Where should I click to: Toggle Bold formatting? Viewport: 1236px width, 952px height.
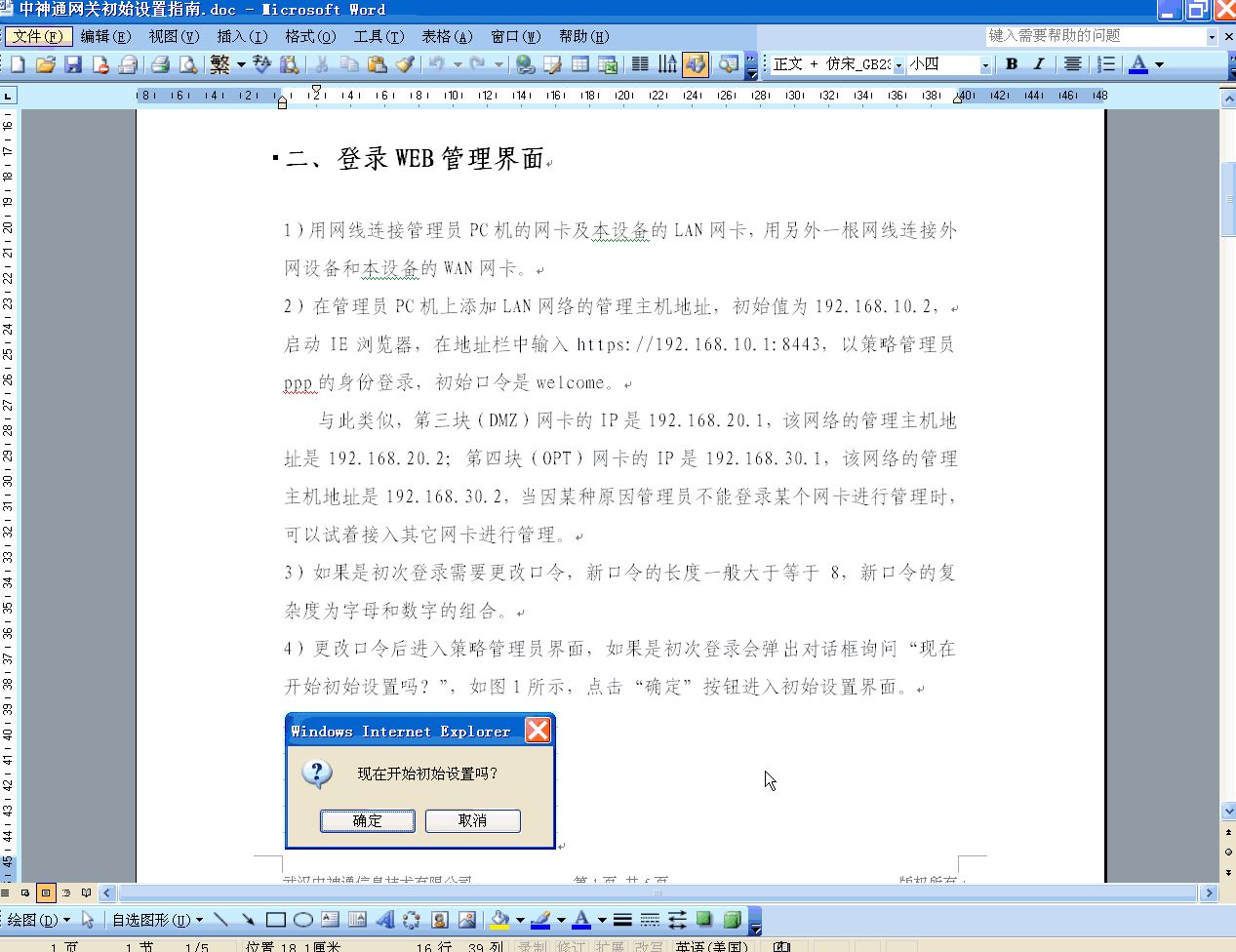tap(1012, 64)
